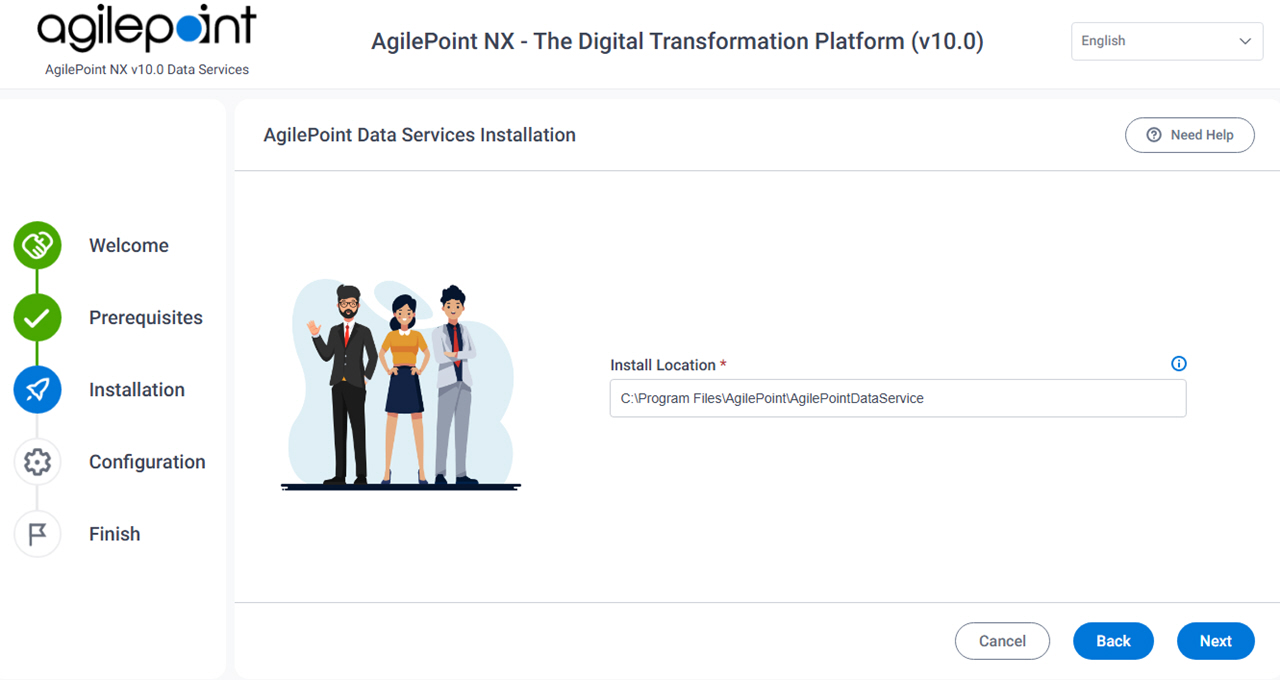Click the AgilePoint logo
The height and width of the screenshot is (680, 1280).
click(147, 29)
